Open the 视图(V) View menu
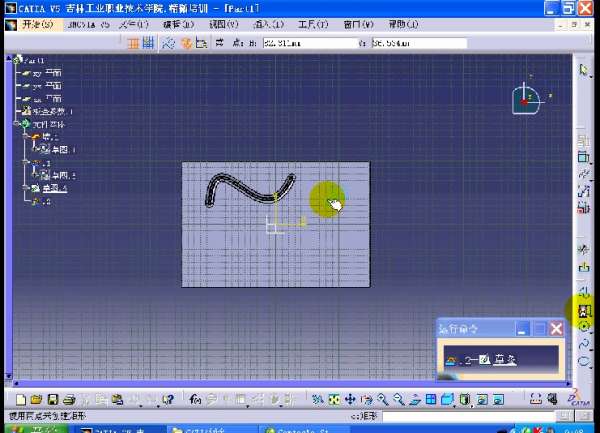Viewport: 600px width, 433px height. pos(223,25)
